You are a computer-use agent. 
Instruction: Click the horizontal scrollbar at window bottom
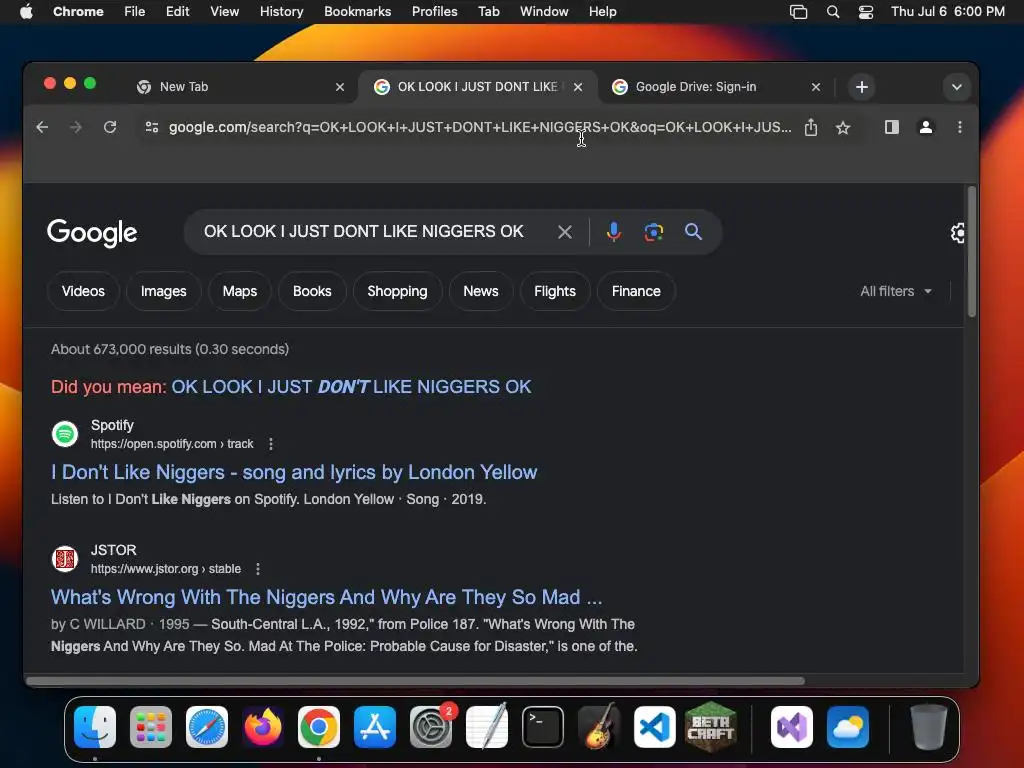[415, 681]
